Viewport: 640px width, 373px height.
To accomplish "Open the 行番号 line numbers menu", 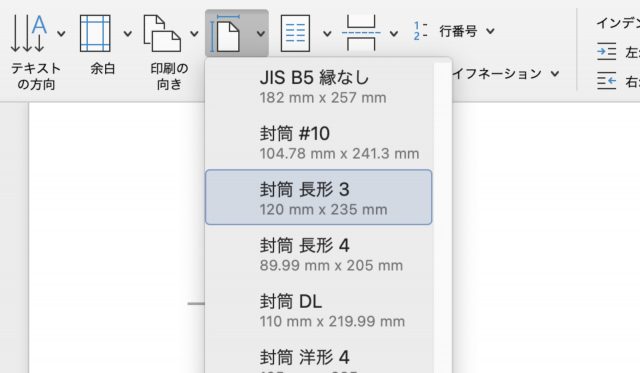I will click(467, 31).
